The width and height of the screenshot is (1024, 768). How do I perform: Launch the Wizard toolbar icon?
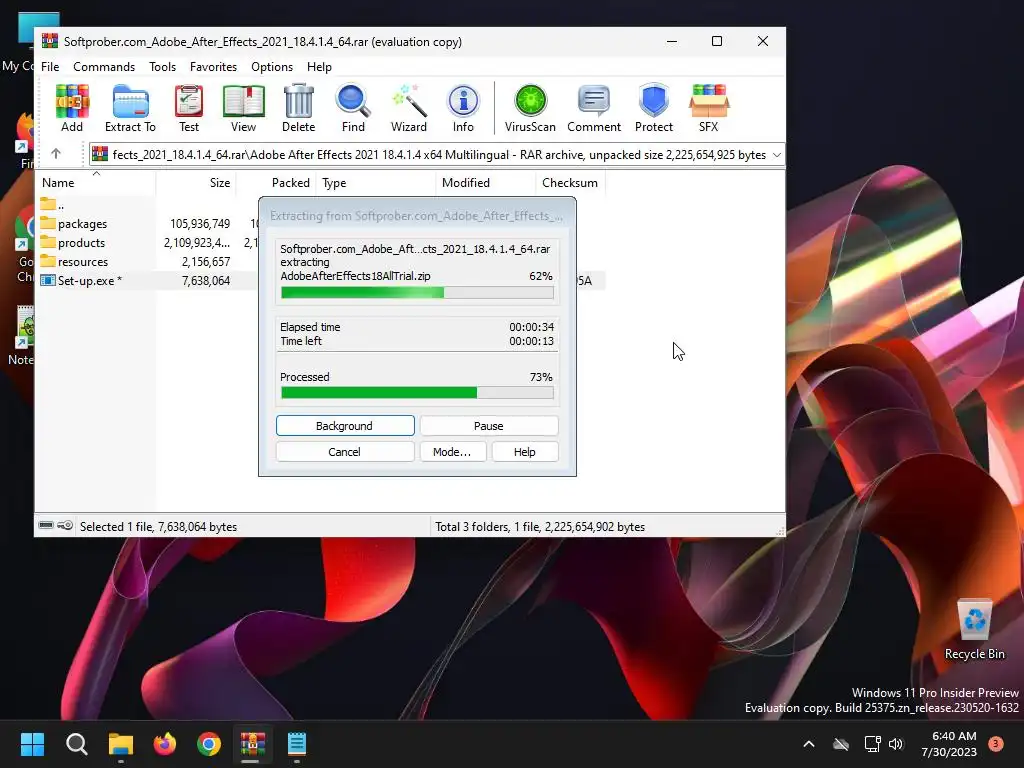coord(409,108)
